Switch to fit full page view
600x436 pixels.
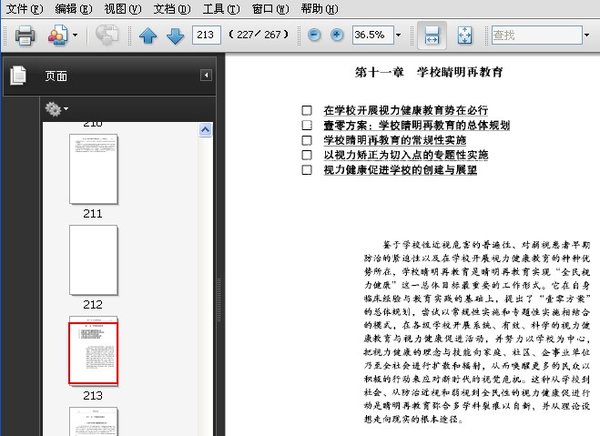(x=464, y=35)
